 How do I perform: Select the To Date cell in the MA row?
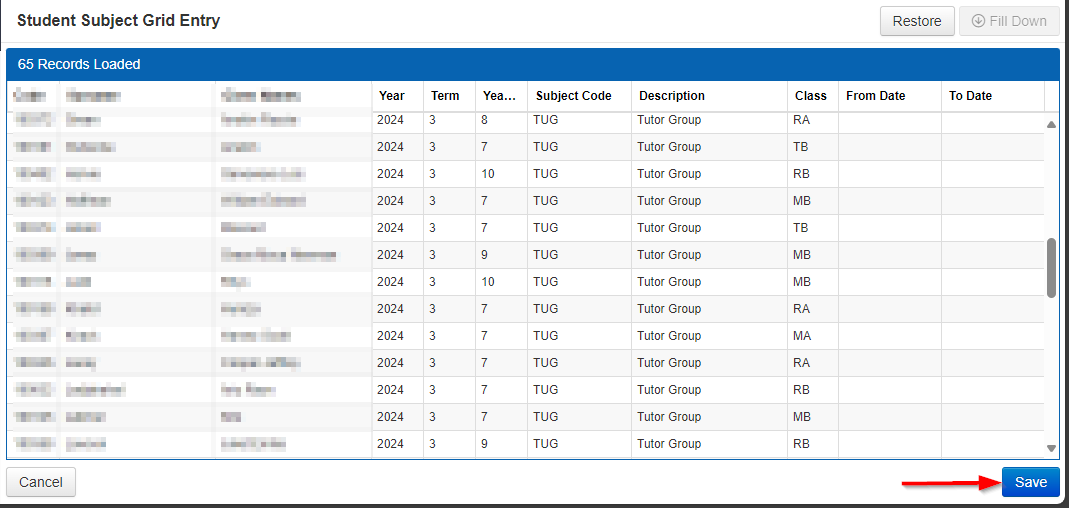(x=993, y=335)
